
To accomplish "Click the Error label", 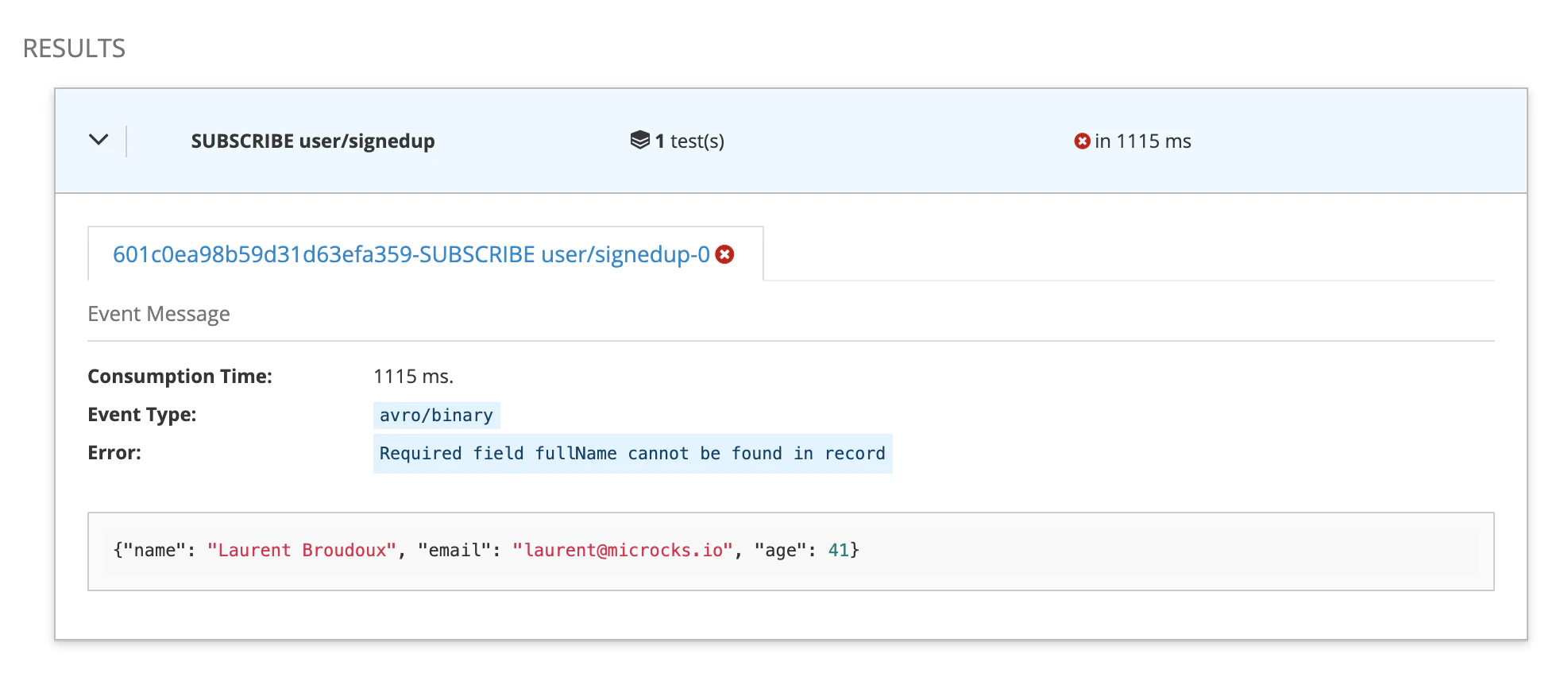I will click(x=114, y=453).
